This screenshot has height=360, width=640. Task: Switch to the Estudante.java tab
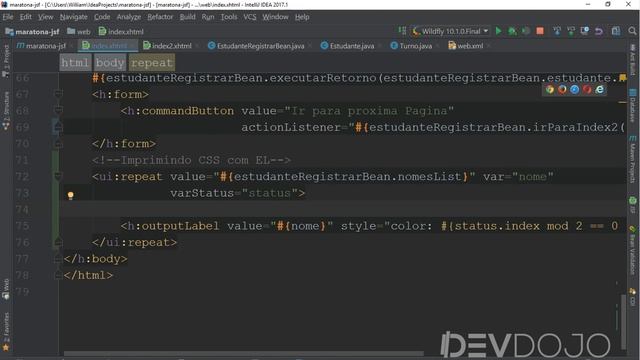351,46
